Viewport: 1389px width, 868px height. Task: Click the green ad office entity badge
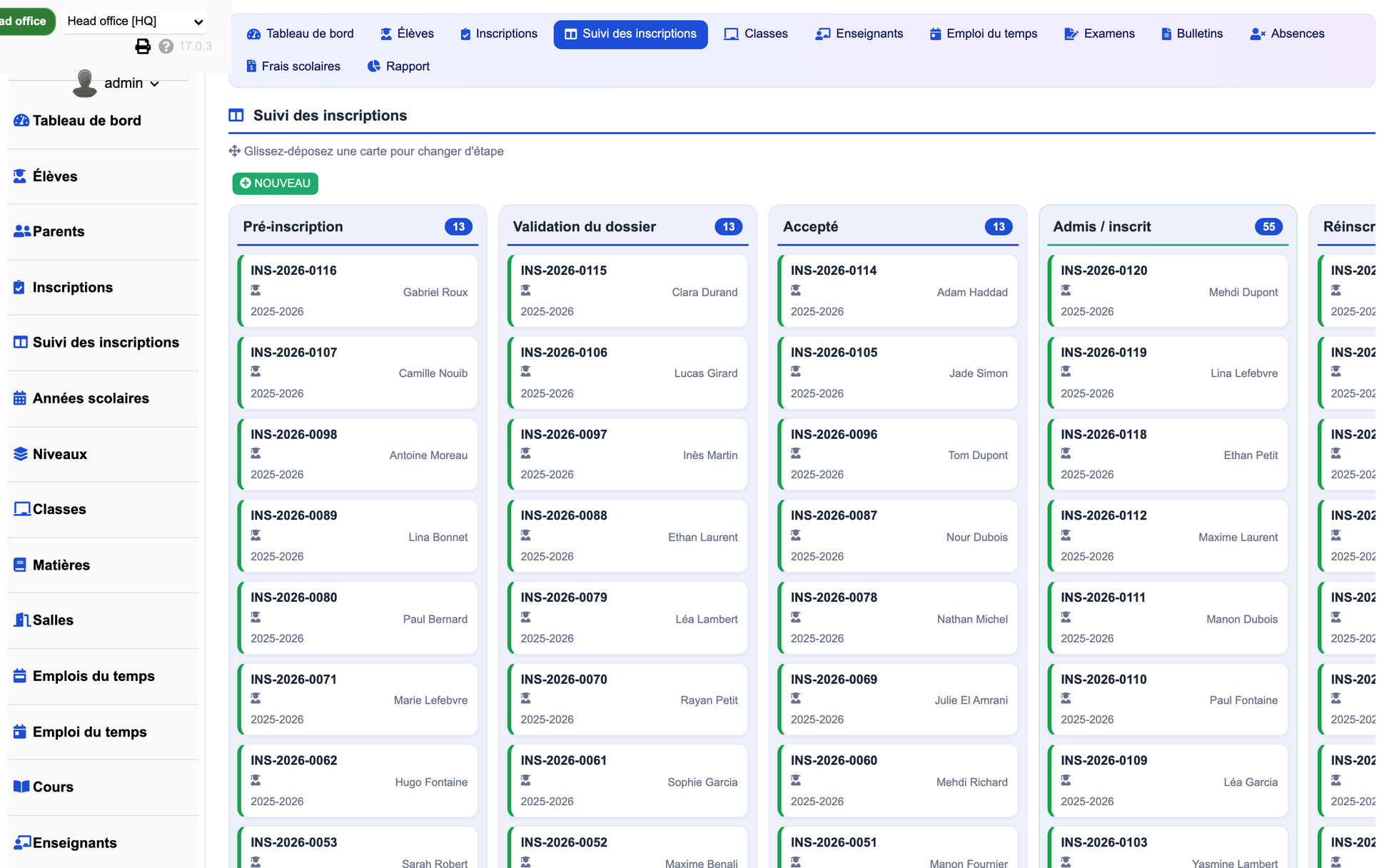click(x=26, y=21)
